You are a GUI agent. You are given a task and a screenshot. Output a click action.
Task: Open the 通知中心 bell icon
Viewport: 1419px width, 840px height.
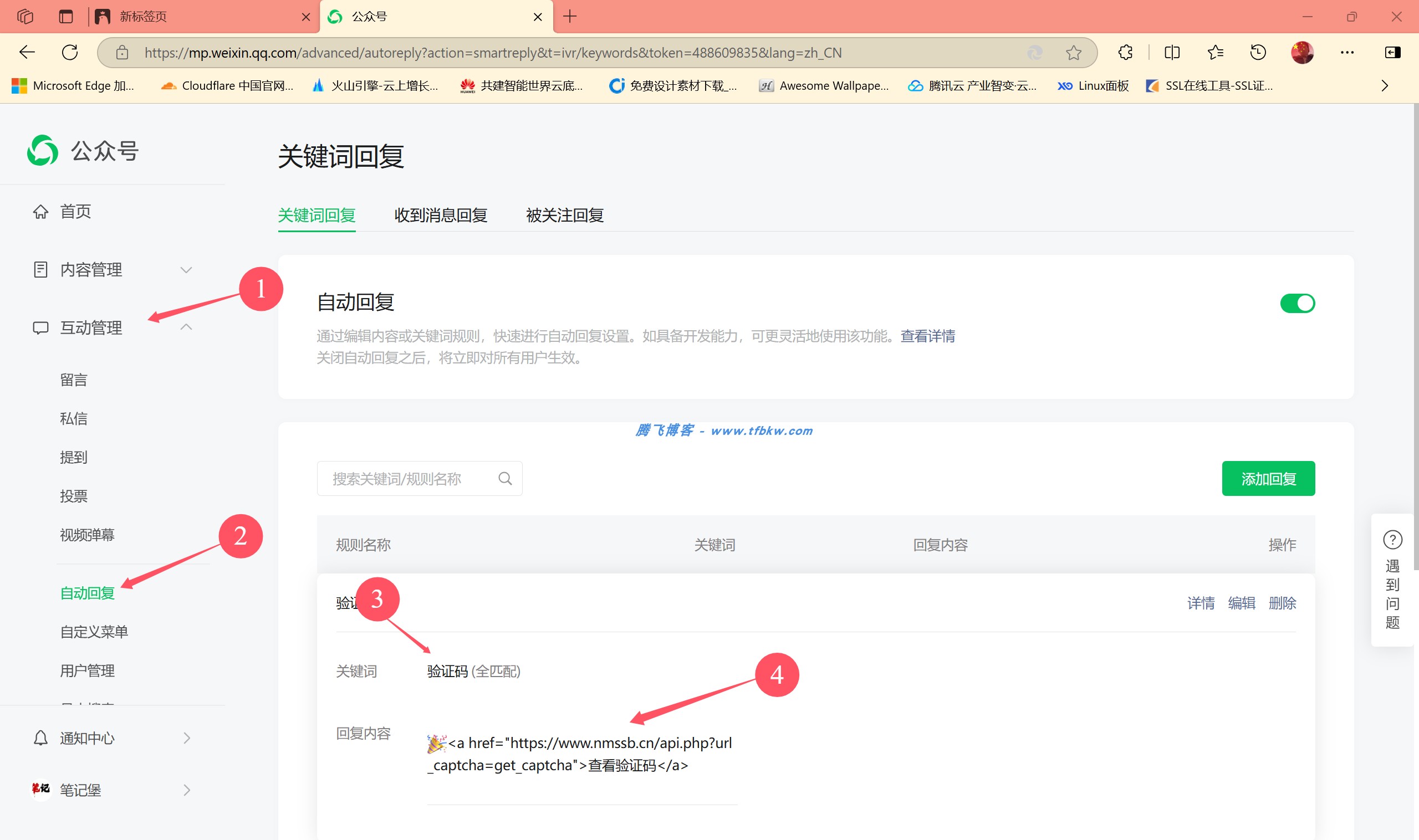coord(40,737)
